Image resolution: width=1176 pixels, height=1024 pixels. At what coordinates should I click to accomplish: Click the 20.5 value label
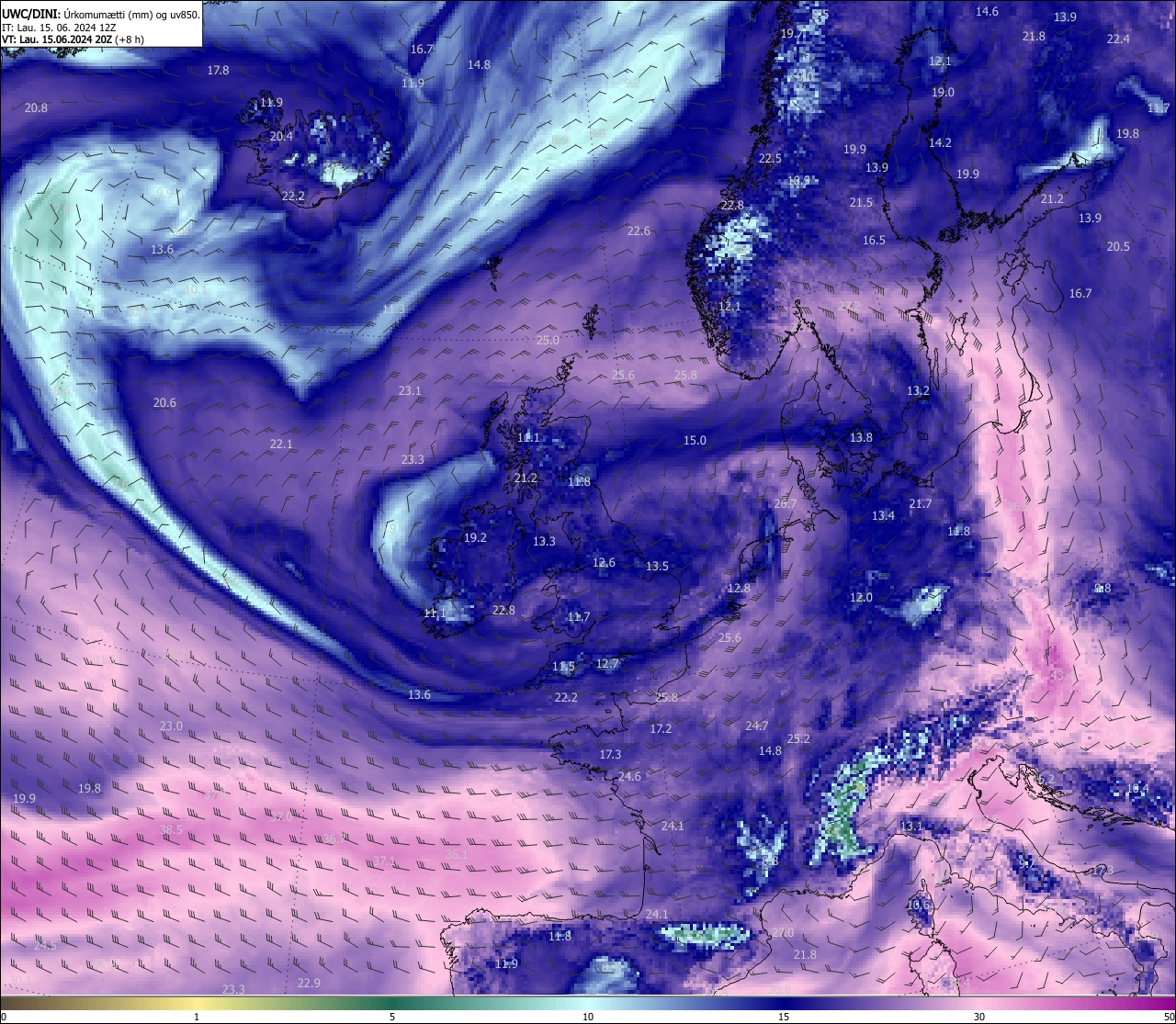pyautogui.click(x=1118, y=247)
